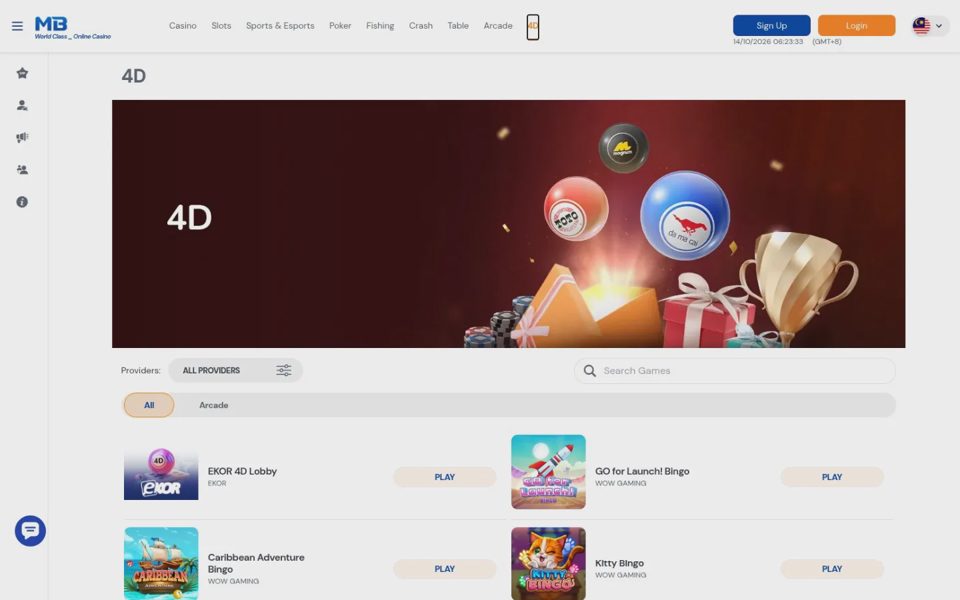Switch to the Arcade filter tab
The image size is (960, 600).
coord(213,405)
